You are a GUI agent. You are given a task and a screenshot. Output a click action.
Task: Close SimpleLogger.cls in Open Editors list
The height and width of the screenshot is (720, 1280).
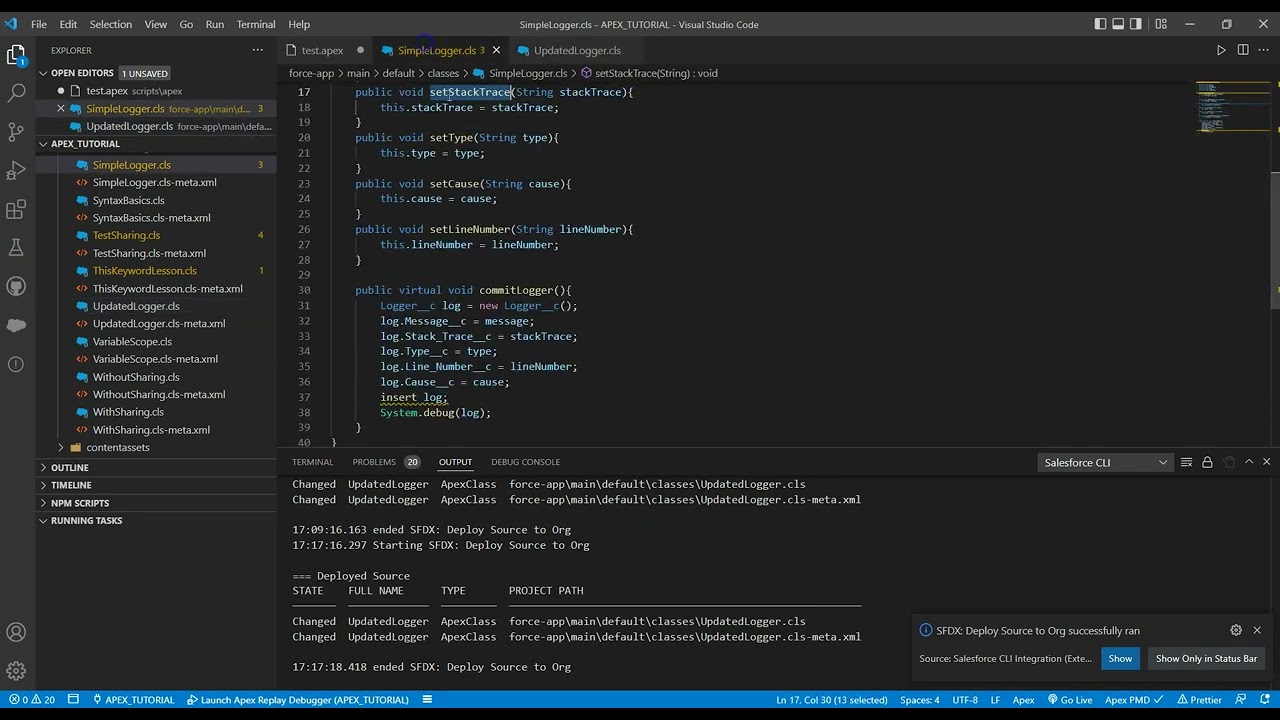(x=61, y=109)
